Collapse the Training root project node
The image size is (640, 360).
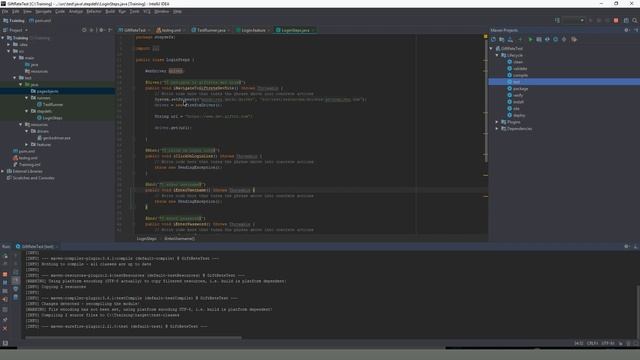click(x=3, y=38)
